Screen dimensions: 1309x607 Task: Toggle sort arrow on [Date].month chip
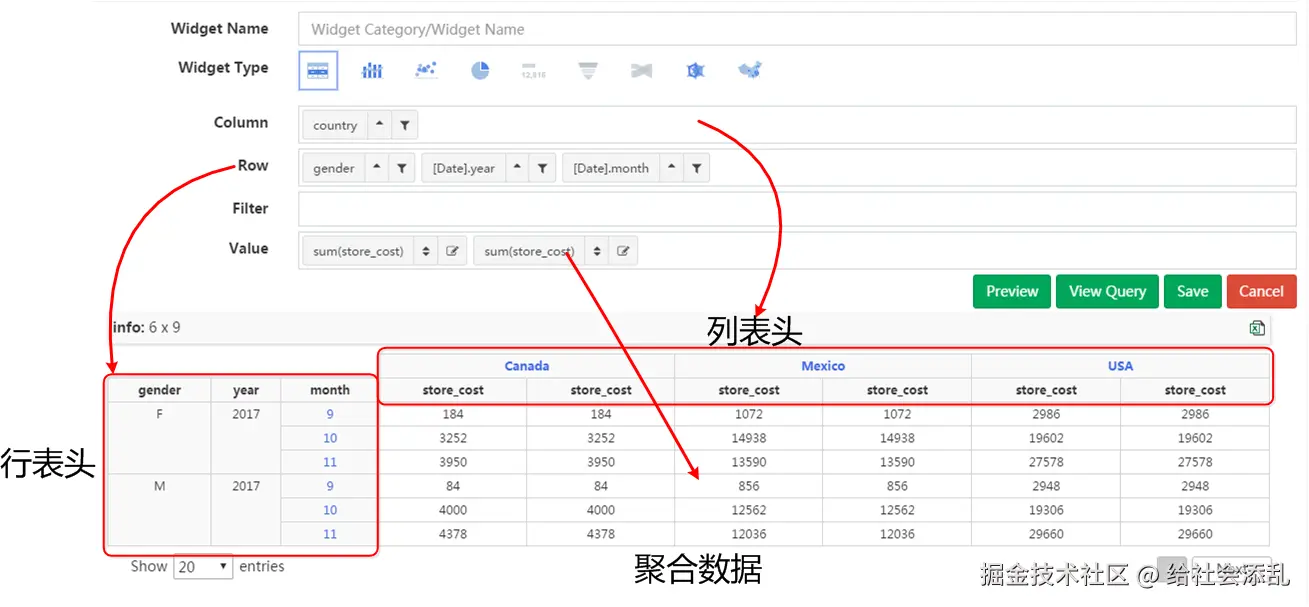click(x=672, y=169)
